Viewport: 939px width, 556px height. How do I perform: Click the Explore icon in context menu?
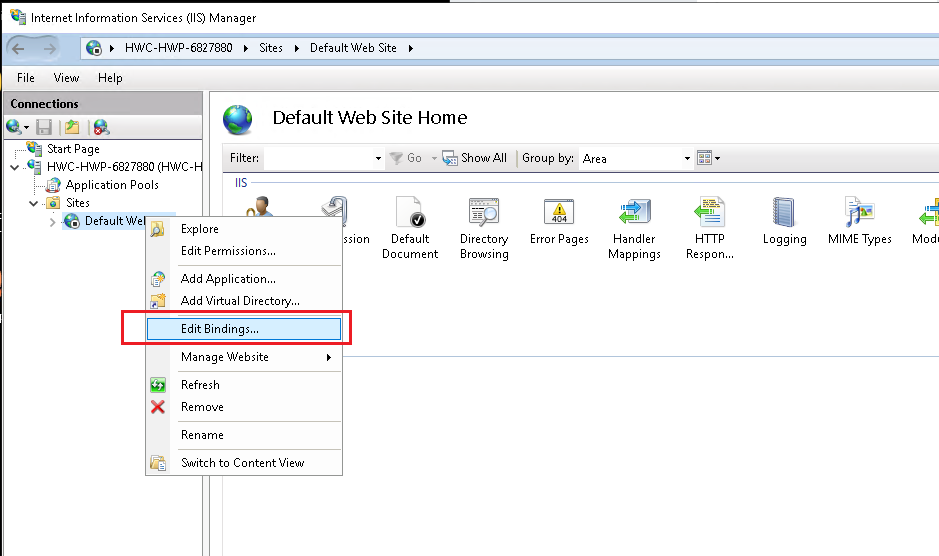click(x=157, y=229)
